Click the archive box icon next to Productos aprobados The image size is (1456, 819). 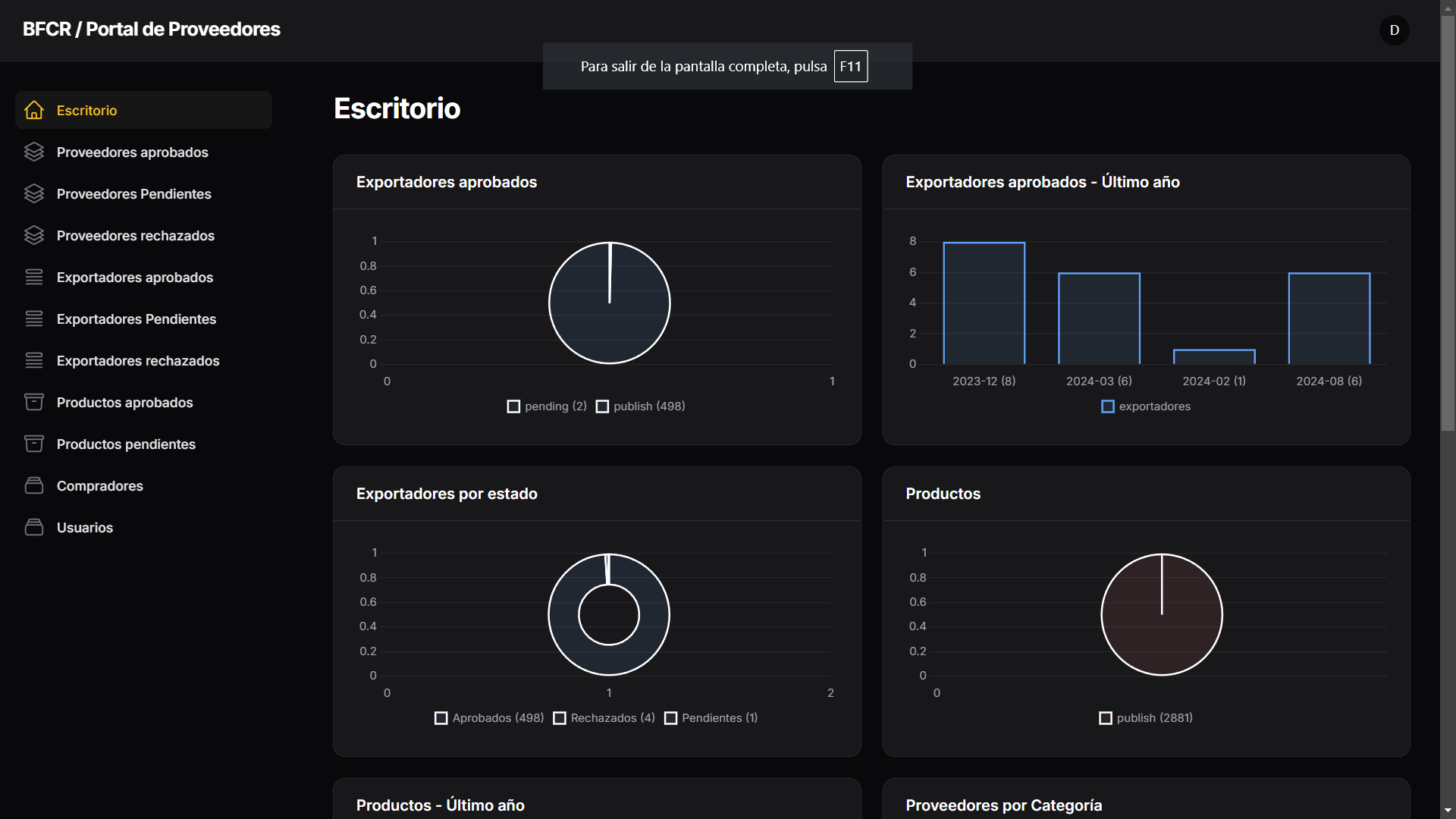(x=34, y=402)
